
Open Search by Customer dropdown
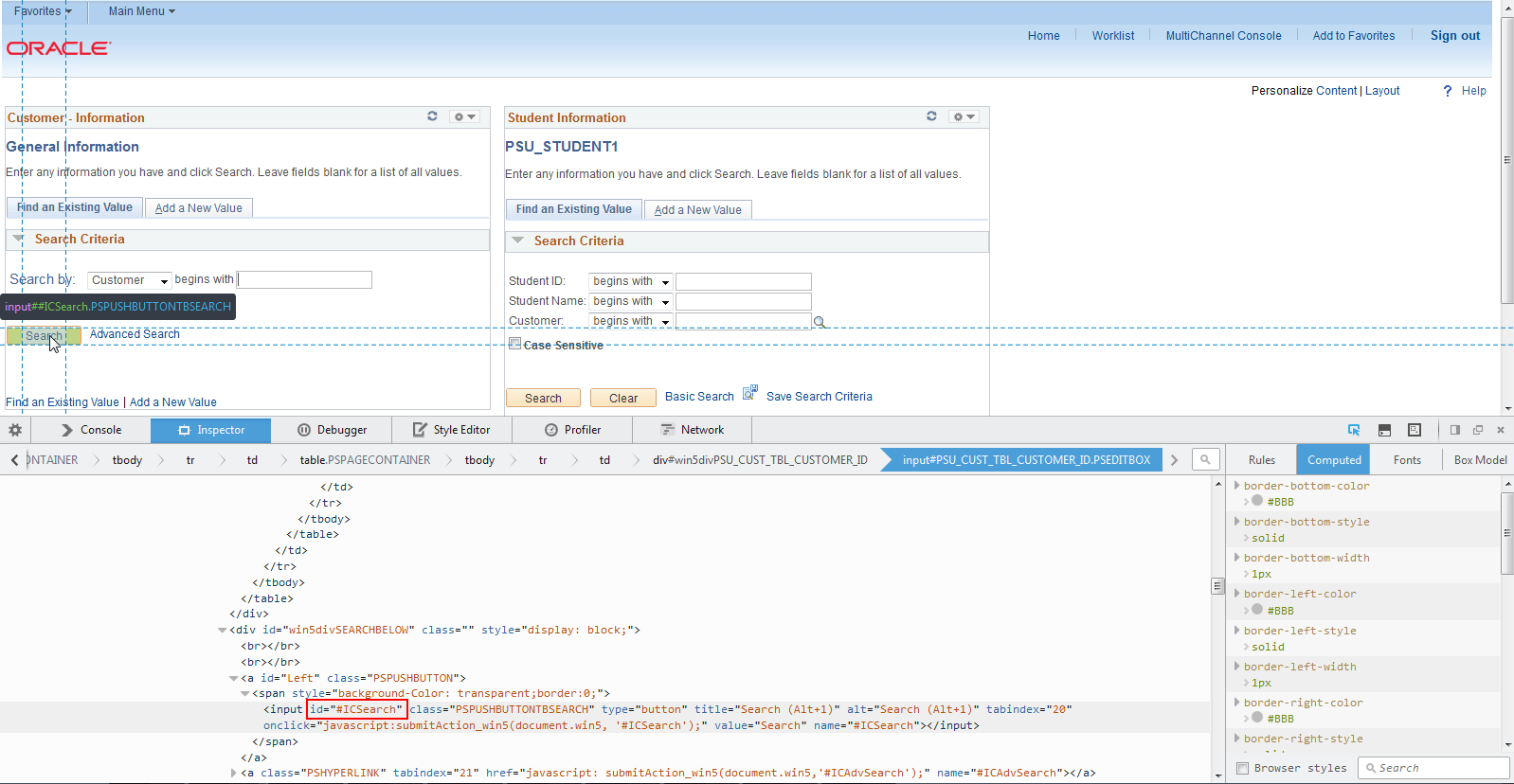click(130, 280)
